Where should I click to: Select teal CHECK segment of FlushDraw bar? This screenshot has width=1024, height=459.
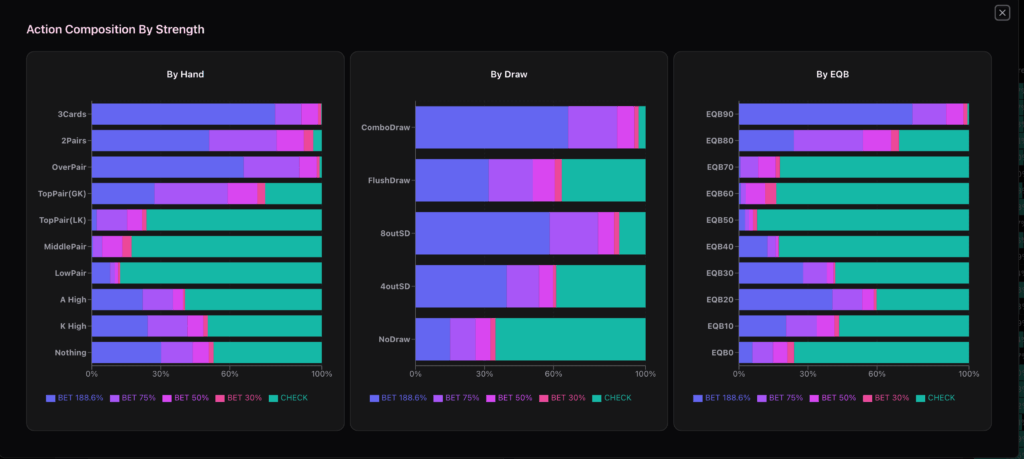(603, 180)
